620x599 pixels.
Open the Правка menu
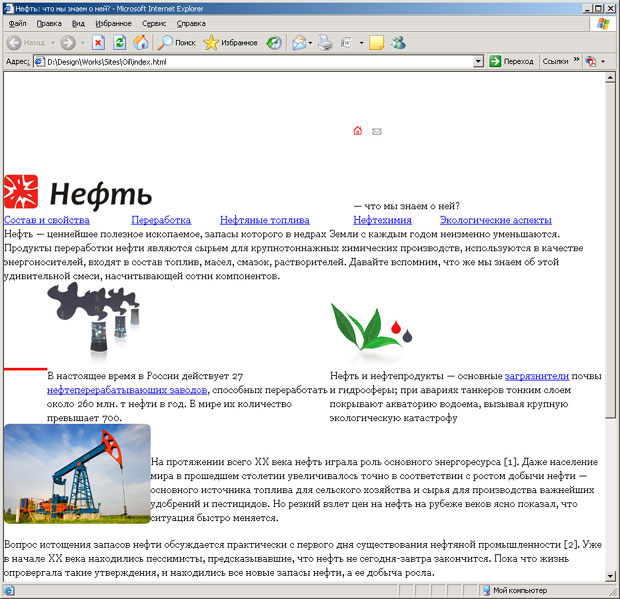[x=49, y=24]
